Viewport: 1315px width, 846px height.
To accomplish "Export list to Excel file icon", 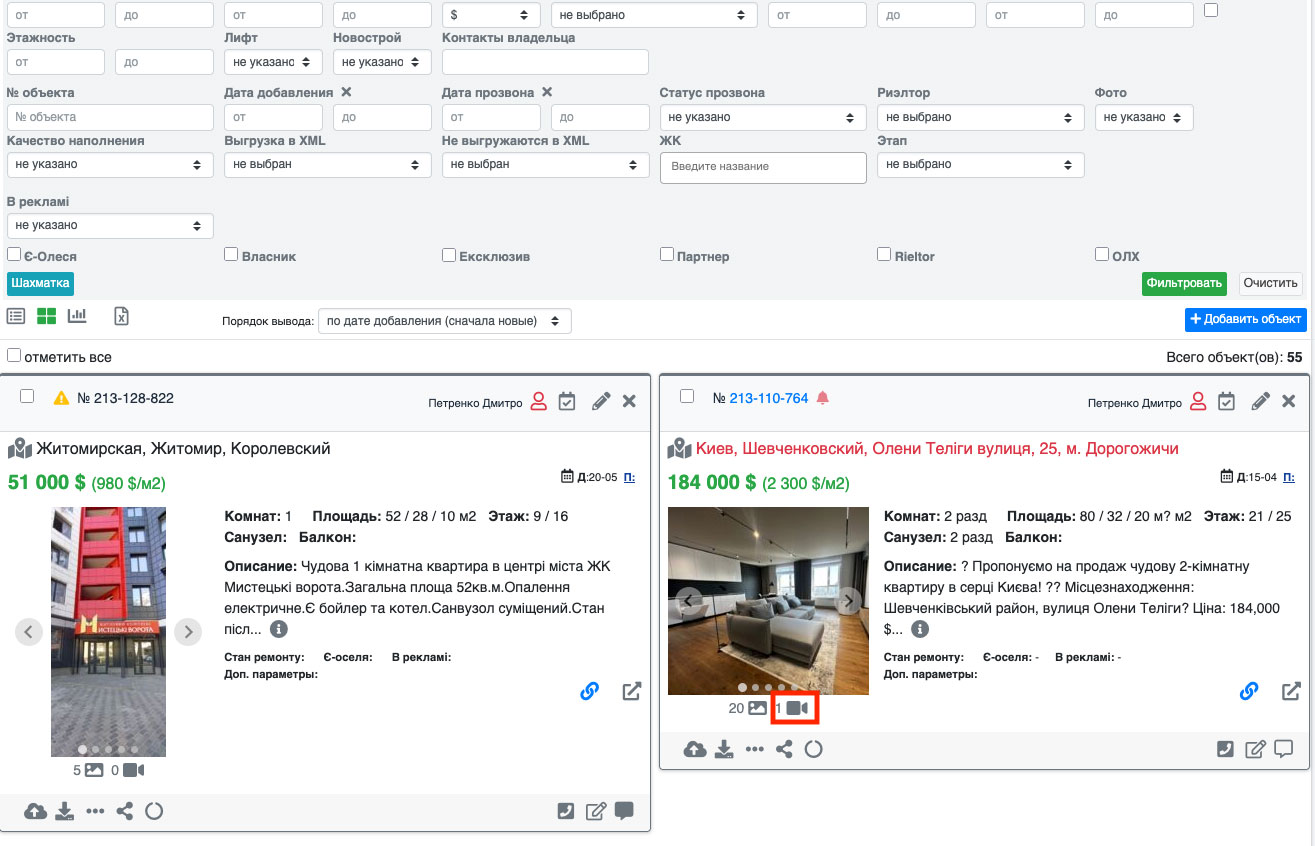I will [x=121, y=317].
